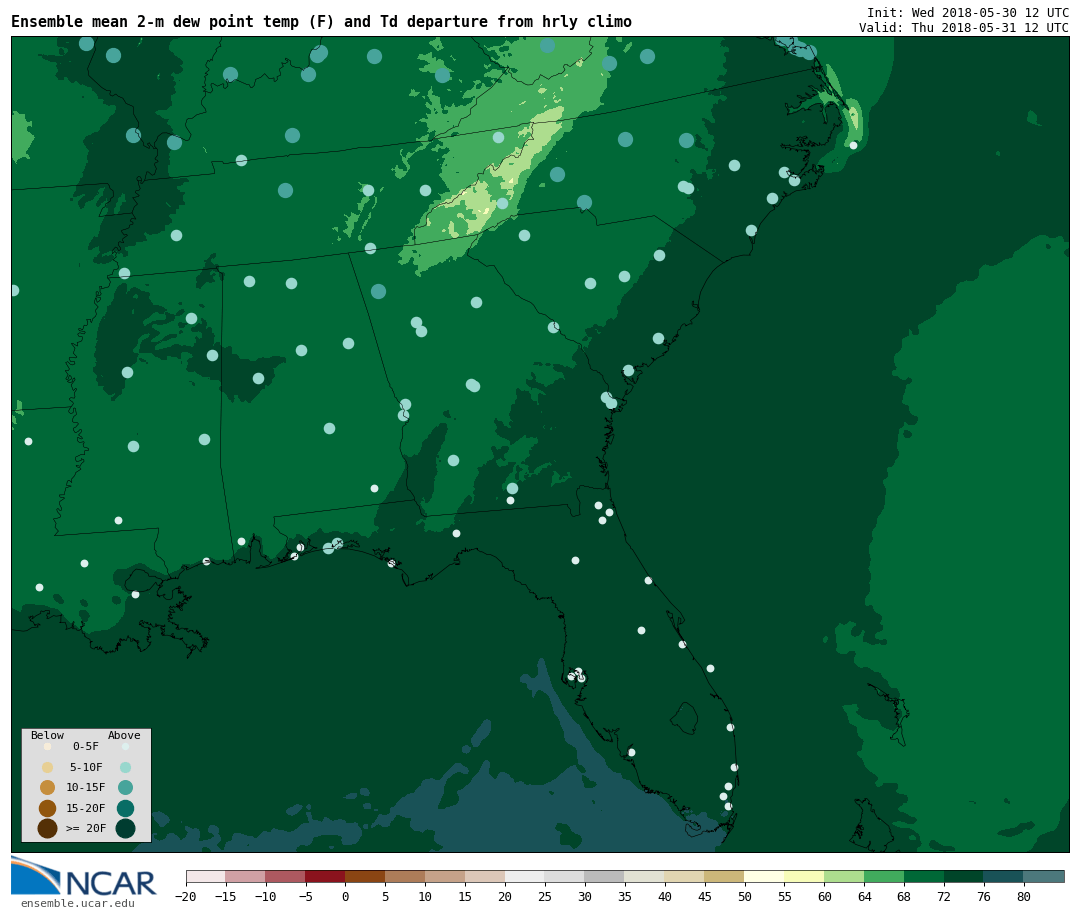The image size is (1080, 915).
Task: Click the 'Below' legend column heading
Action: (48, 735)
